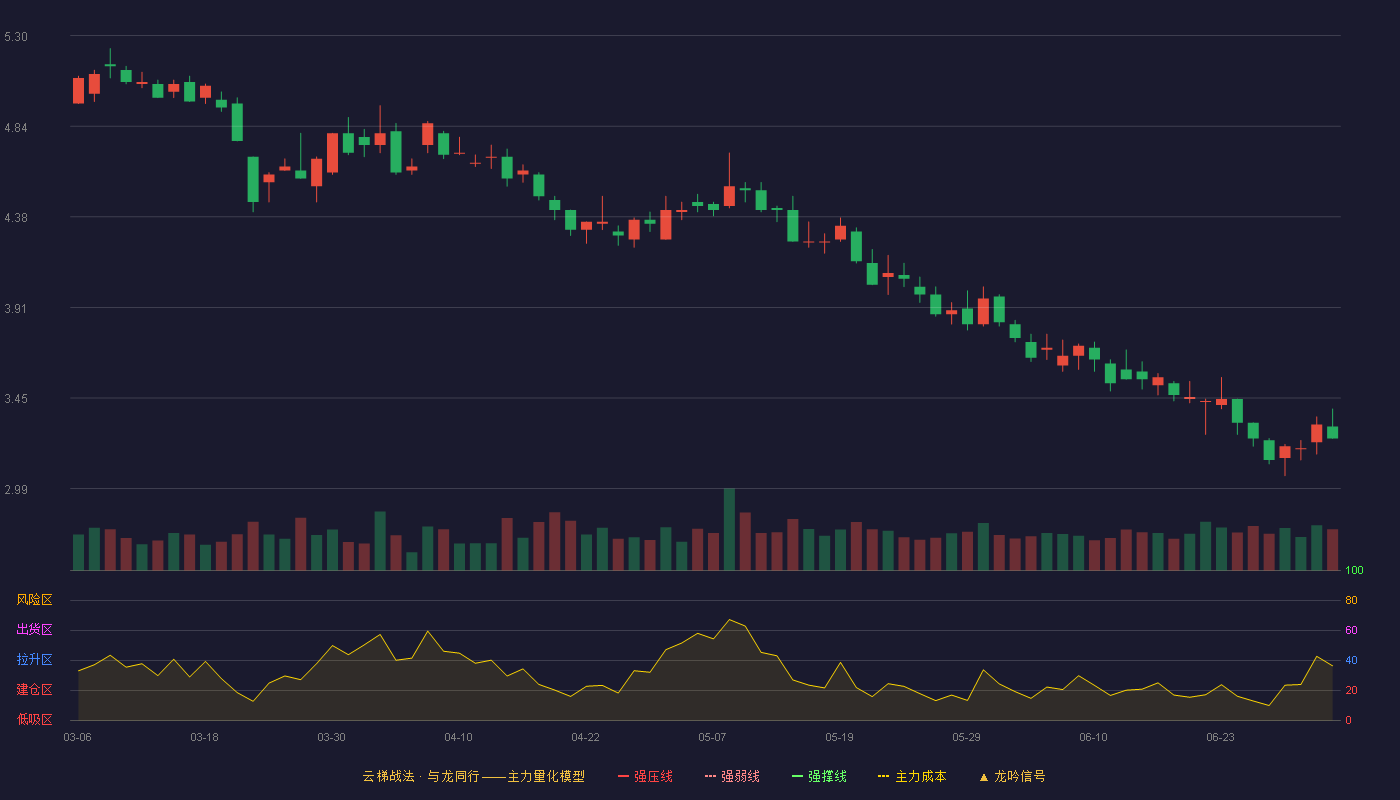Image resolution: width=1400 pixels, height=800 pixels.
Task: Click the 2.99 price axis label
Action: pyautogui.click(x=16, y=490)
